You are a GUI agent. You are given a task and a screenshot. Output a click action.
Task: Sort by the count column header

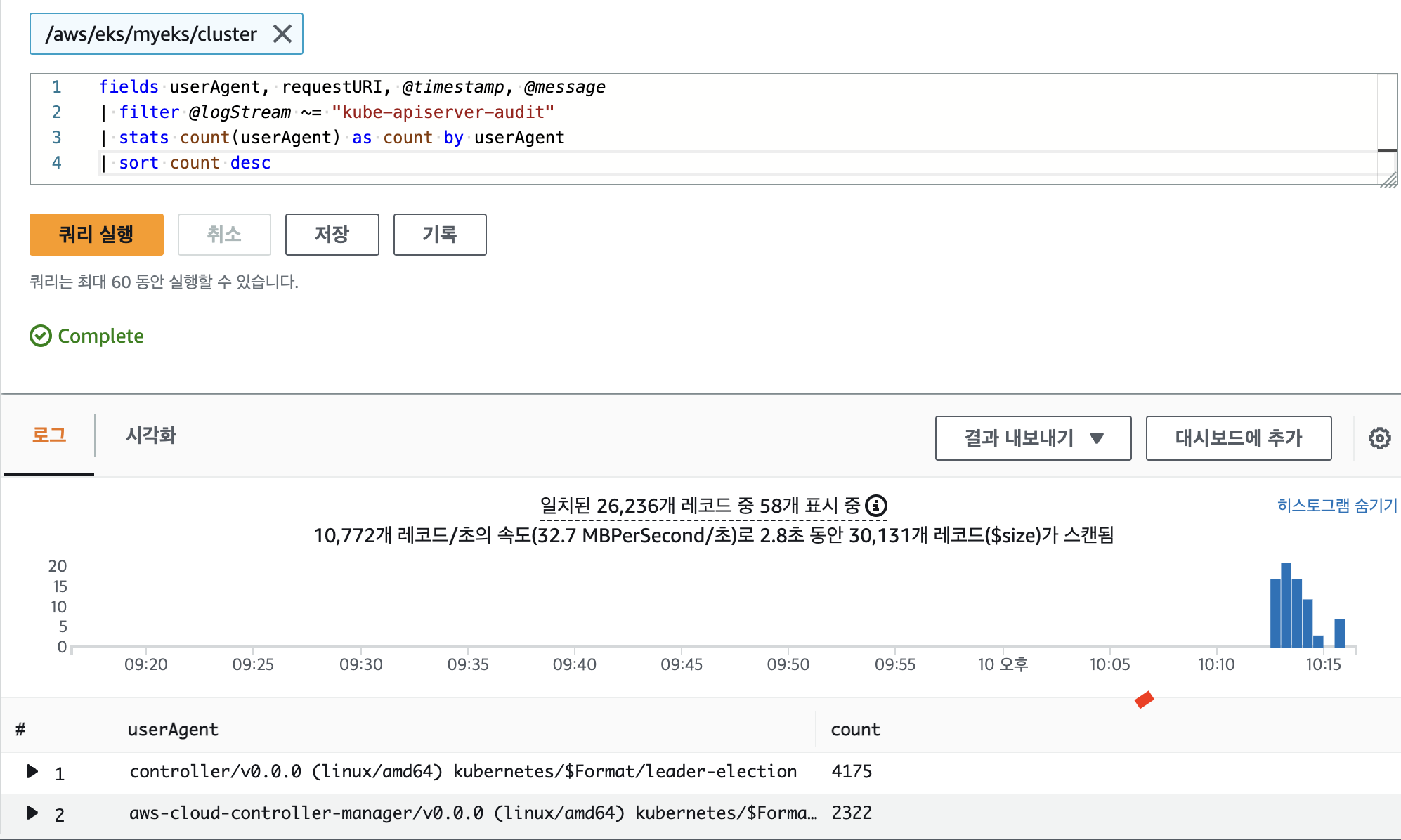855,730
